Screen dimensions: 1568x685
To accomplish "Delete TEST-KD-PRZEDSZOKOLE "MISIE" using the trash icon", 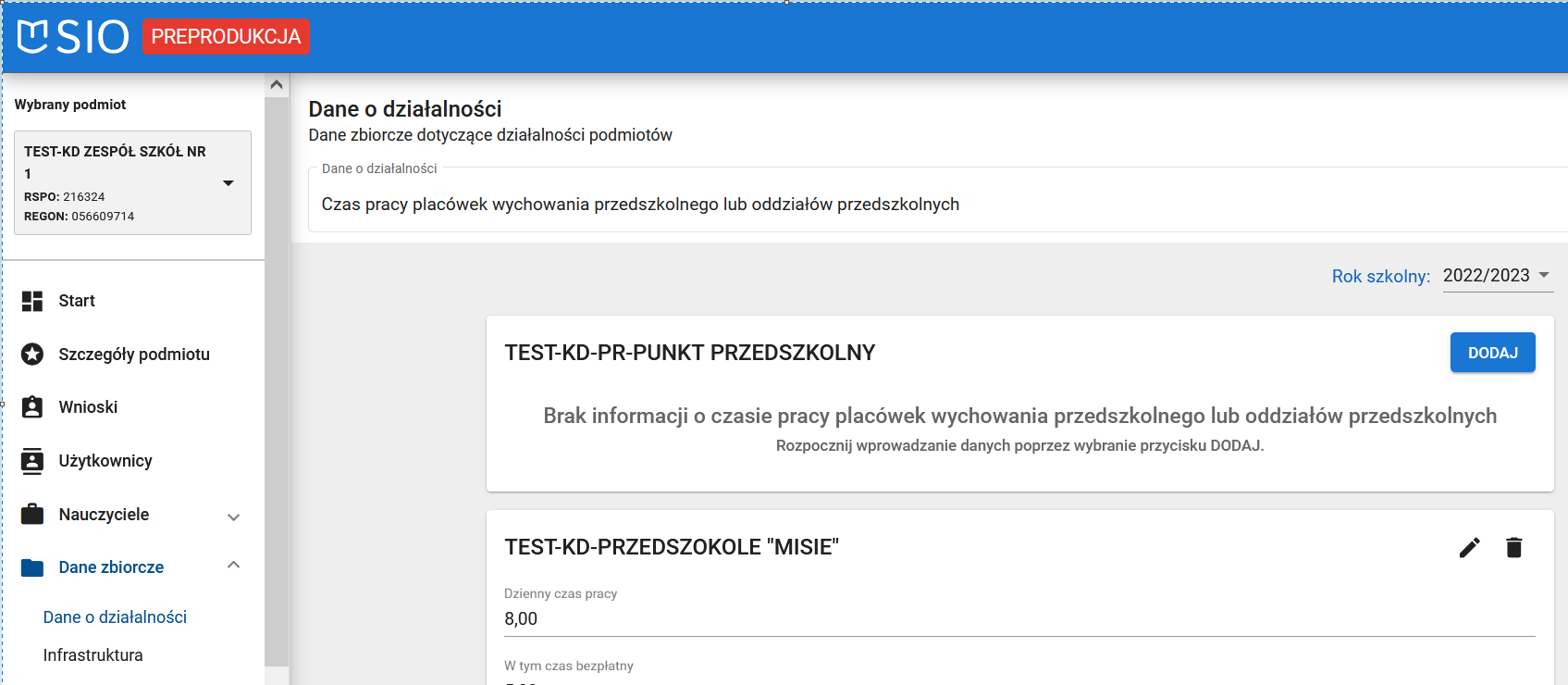I will (x=1514, y=547).
